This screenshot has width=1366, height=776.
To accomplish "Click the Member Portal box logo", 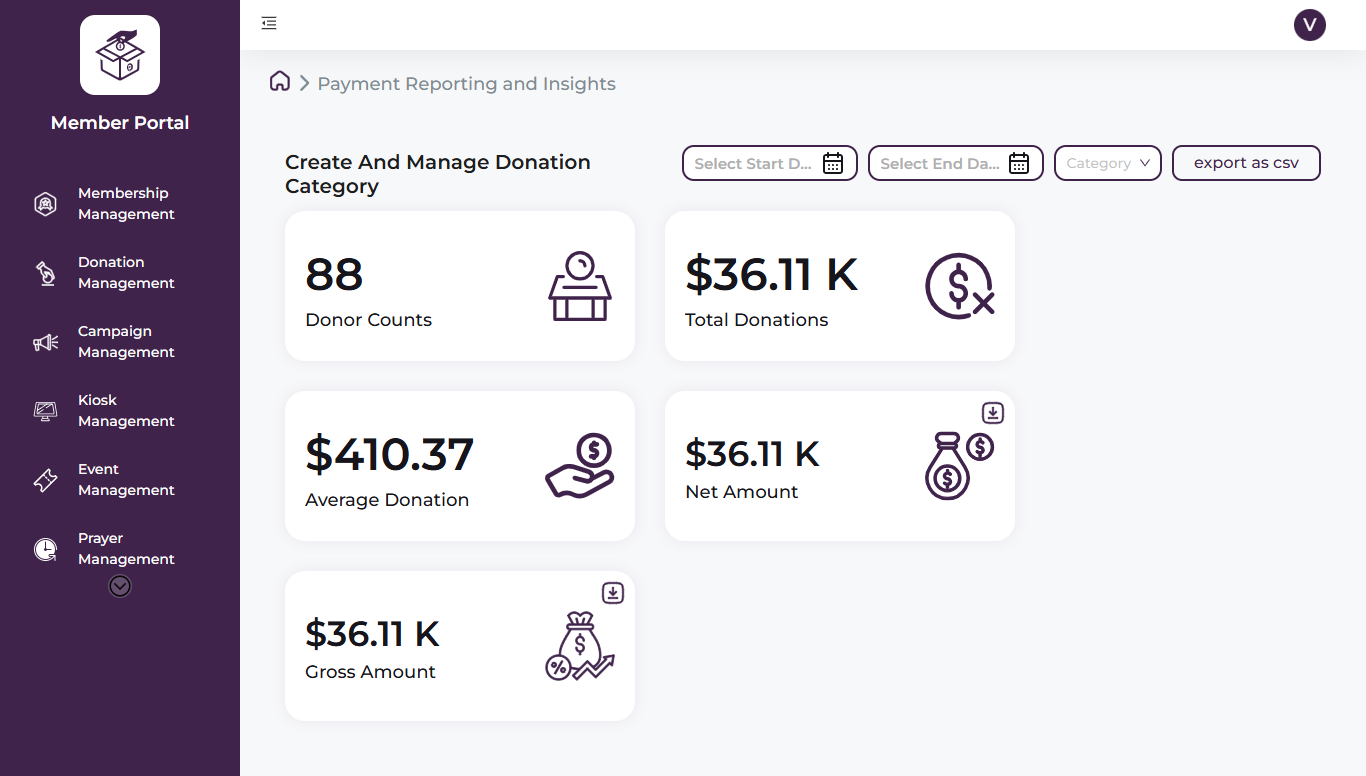I will [120, 55].
